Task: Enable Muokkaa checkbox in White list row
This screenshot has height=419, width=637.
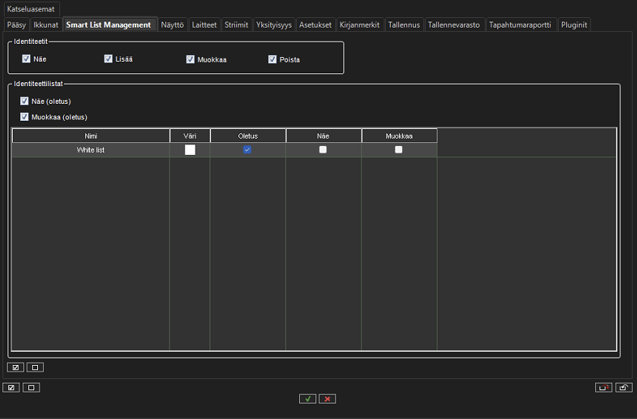Action: click(399, 150)
